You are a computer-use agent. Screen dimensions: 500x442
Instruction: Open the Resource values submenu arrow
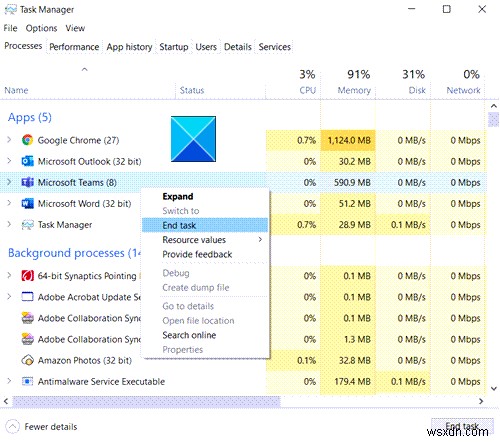pyautogui.click(x=260, y=240)
